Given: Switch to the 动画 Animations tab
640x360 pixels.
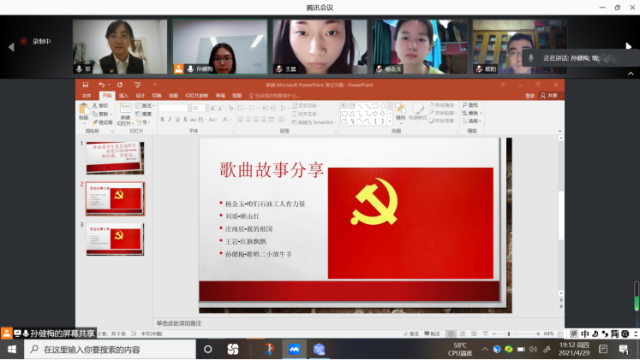Looking at the screenshot, I should point(173,96).
